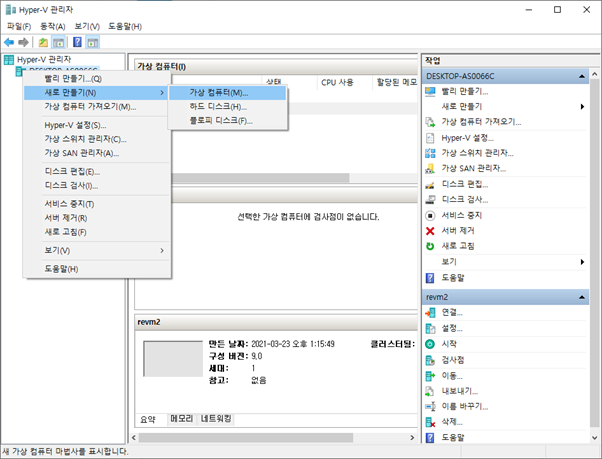
Task: Open the 보기(V) menu in menu bar
Action: [87, 26]
